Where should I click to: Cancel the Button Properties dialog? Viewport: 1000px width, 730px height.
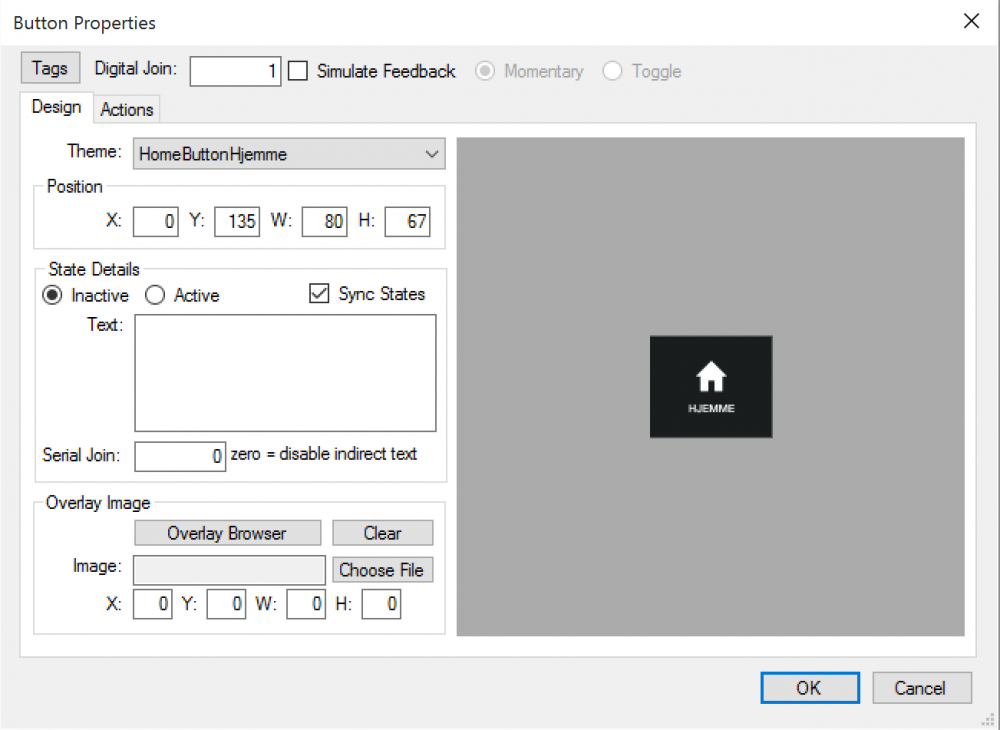921,687
